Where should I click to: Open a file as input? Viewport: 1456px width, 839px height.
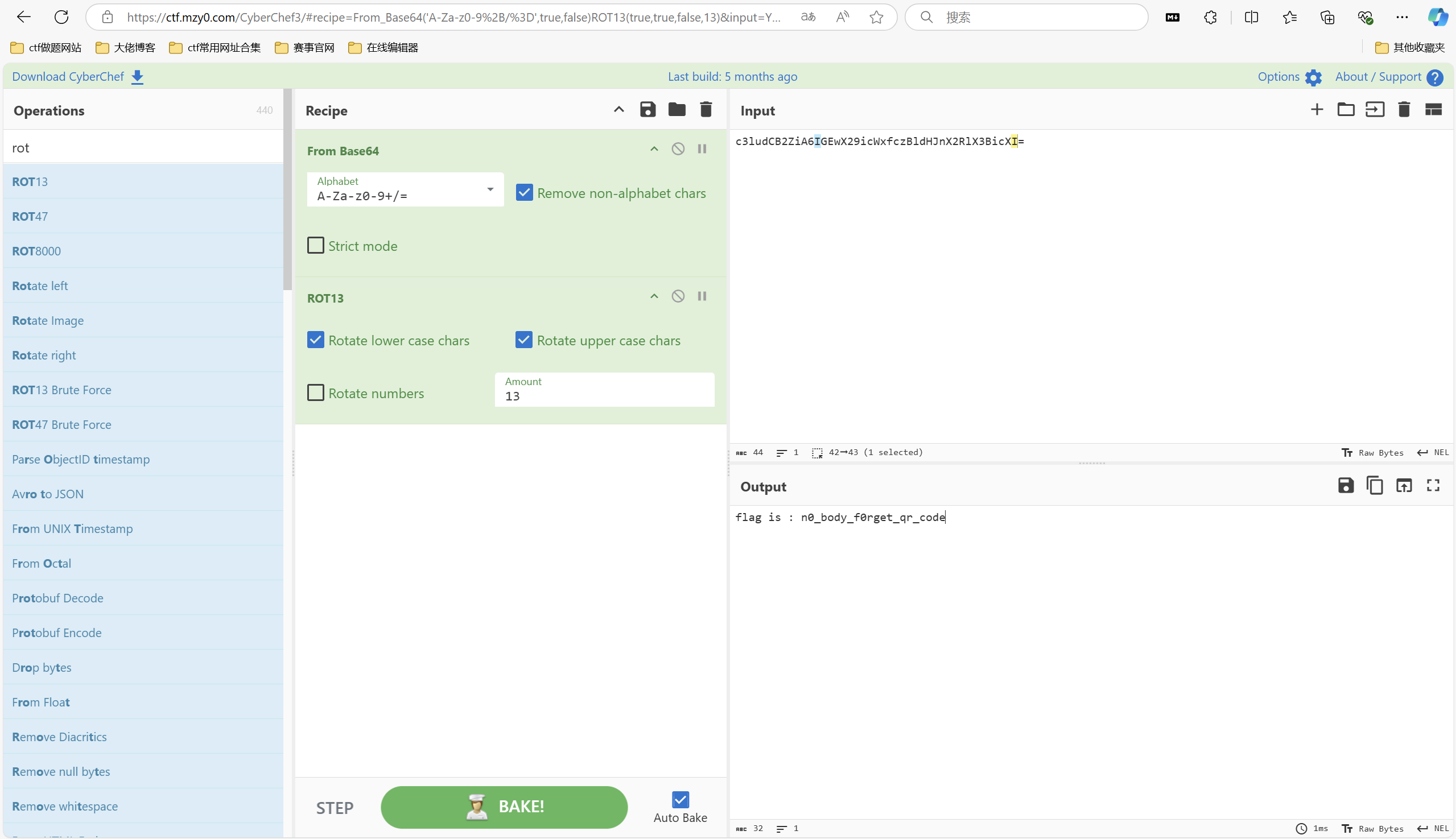[x=1375, y=109]
